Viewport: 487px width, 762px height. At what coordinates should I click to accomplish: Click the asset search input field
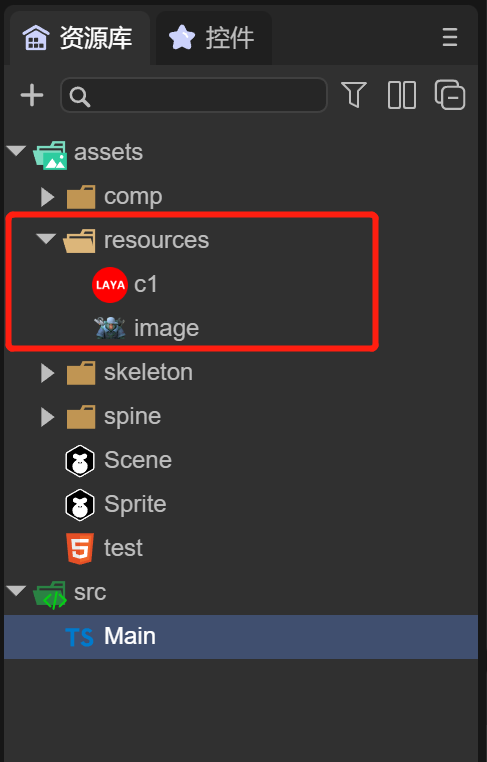(x=194, y=95)
